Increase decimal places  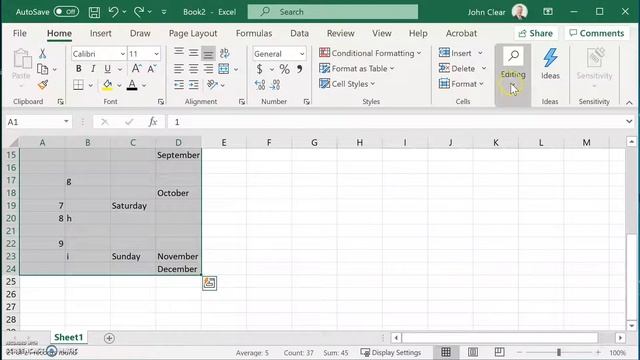click(260, 85)
